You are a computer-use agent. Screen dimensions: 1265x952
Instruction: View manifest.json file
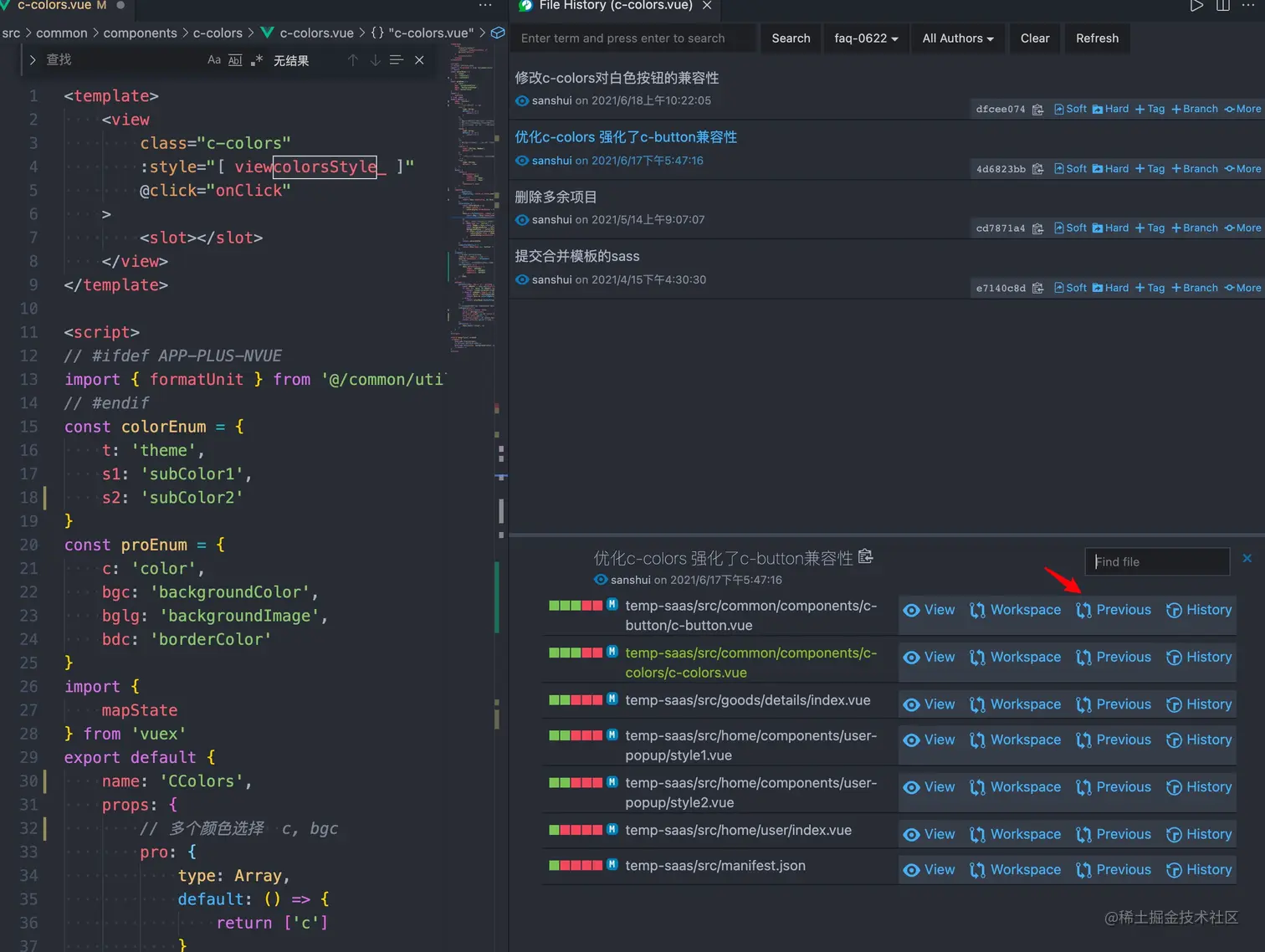(929, 870)
